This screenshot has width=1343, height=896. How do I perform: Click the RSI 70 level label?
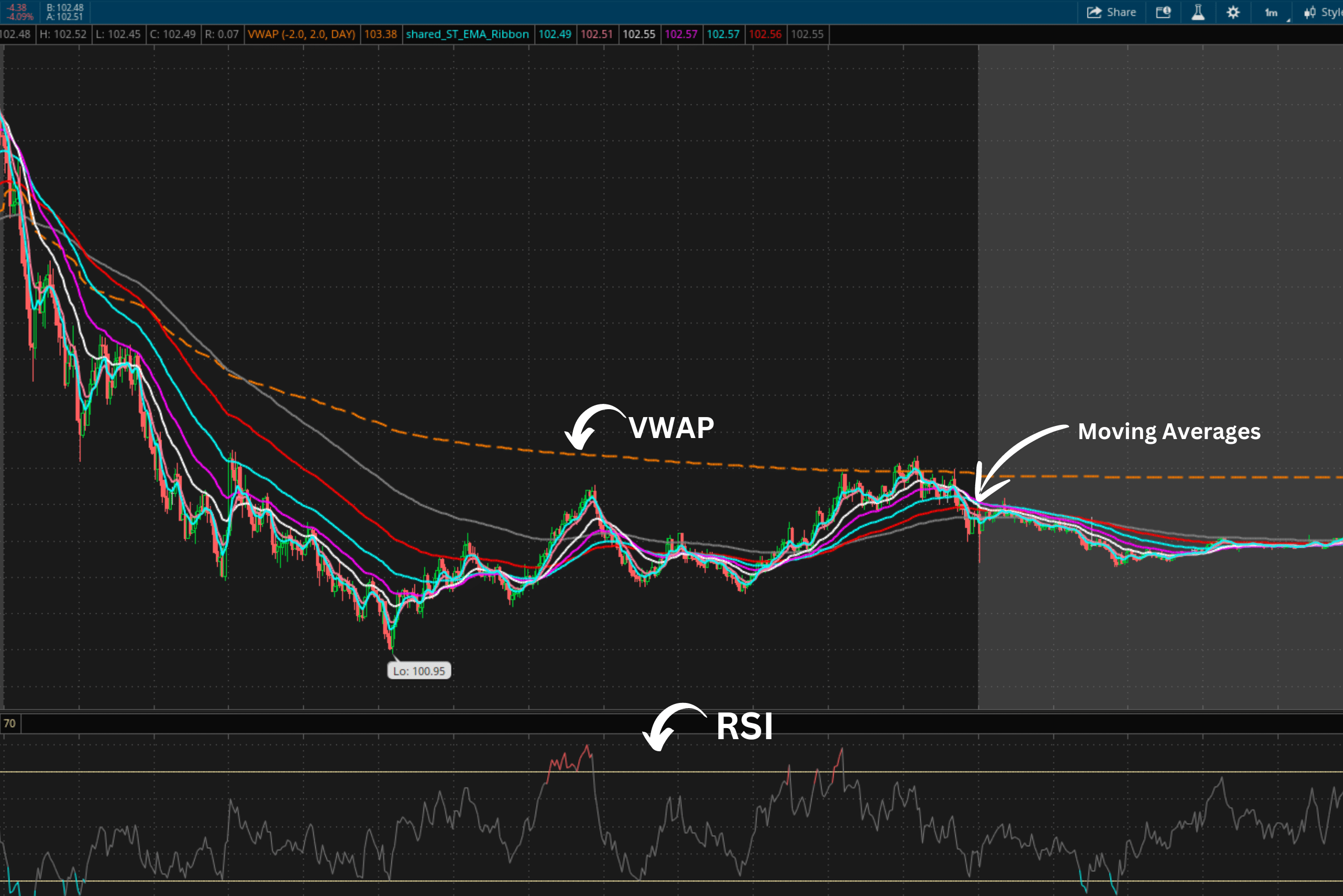tap(10, 723)
